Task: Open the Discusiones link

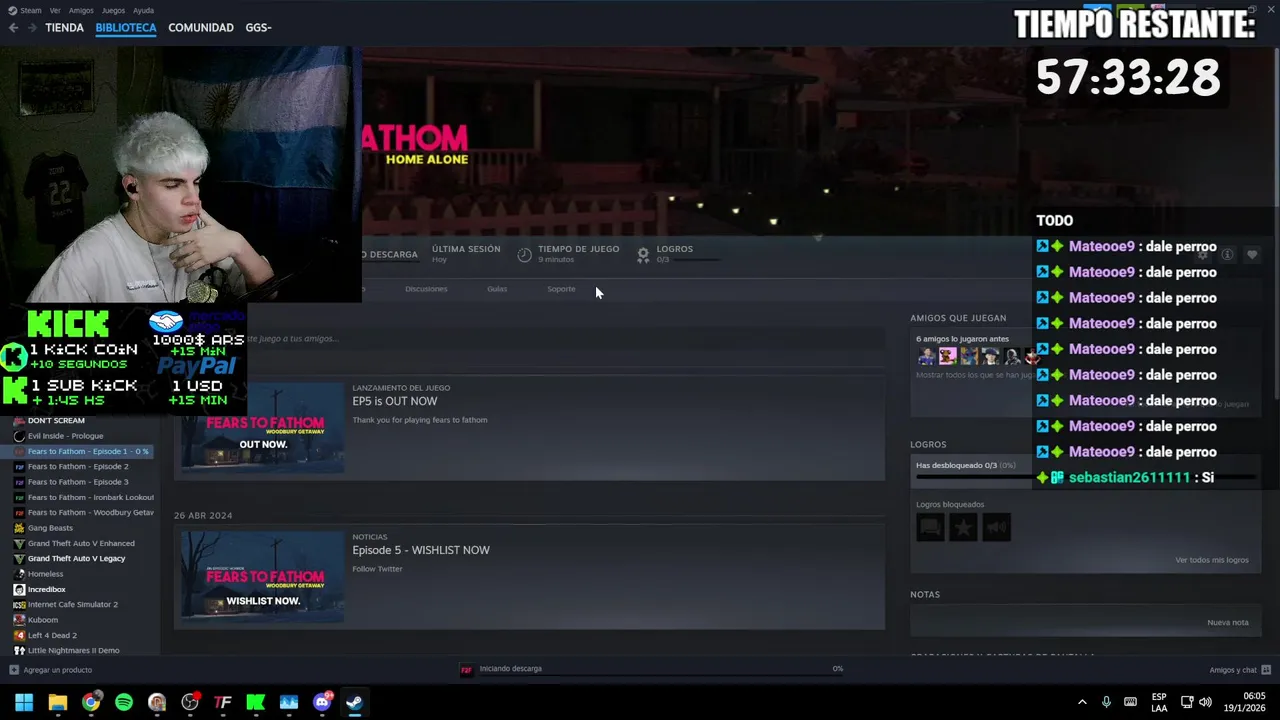Action: [426, 289]
